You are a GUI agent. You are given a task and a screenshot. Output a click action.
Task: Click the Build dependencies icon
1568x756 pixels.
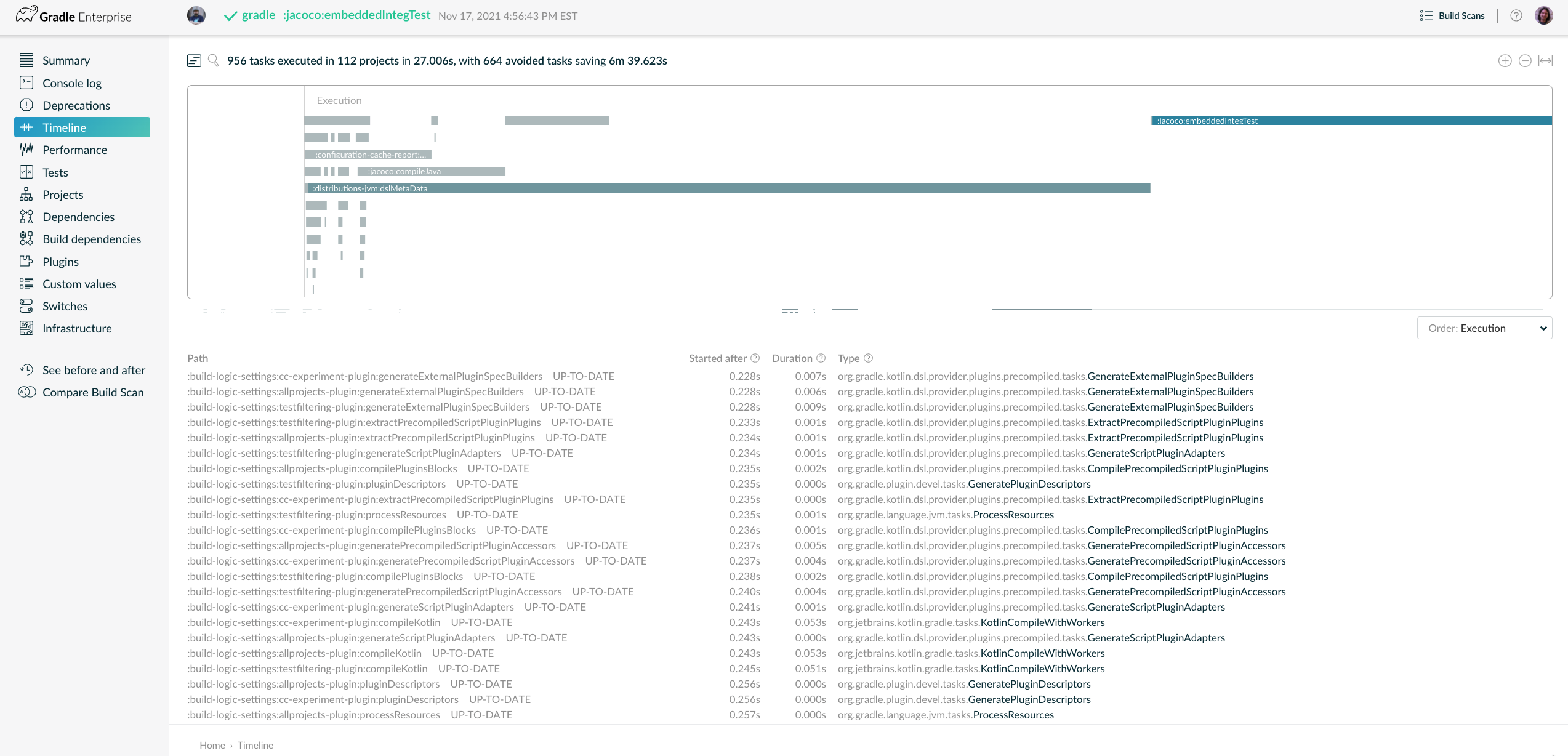pos(26,239)
